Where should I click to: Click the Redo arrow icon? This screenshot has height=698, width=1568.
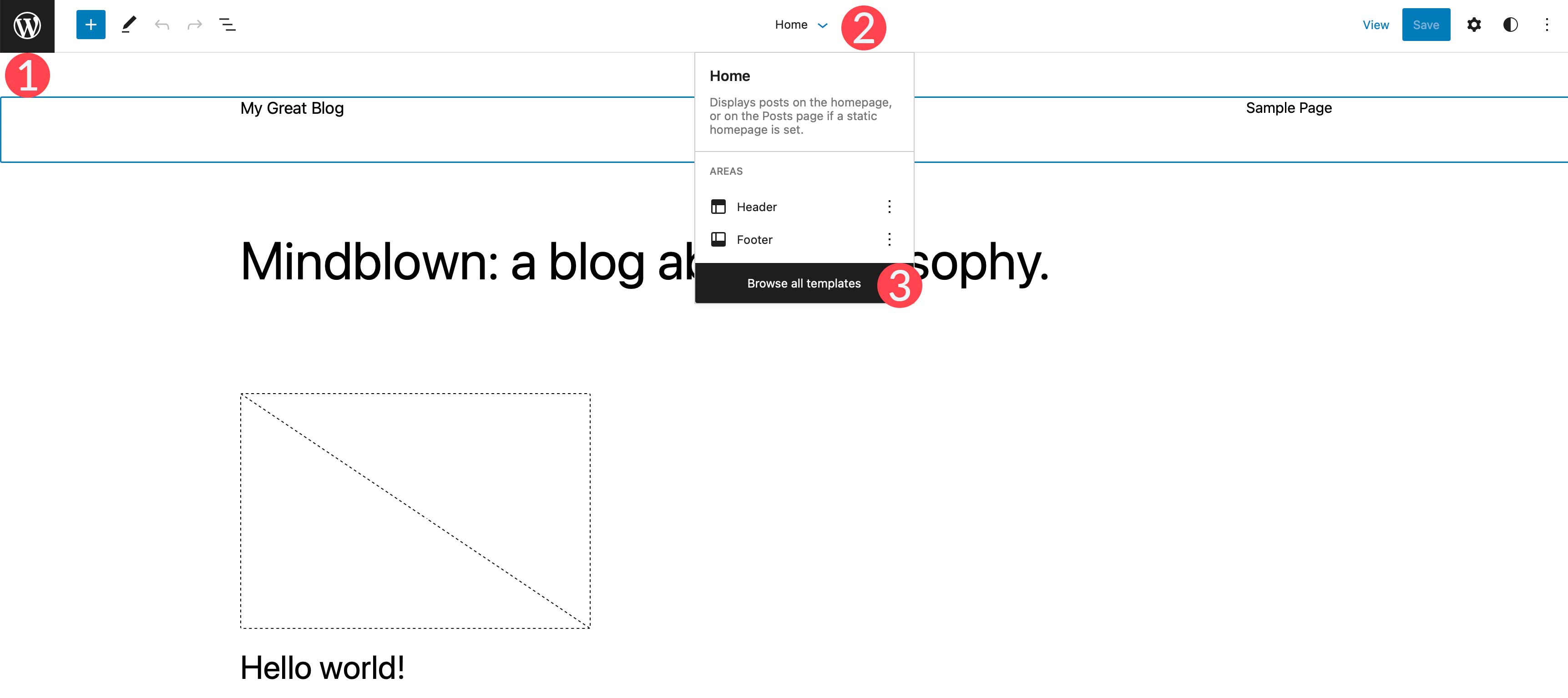195,24
